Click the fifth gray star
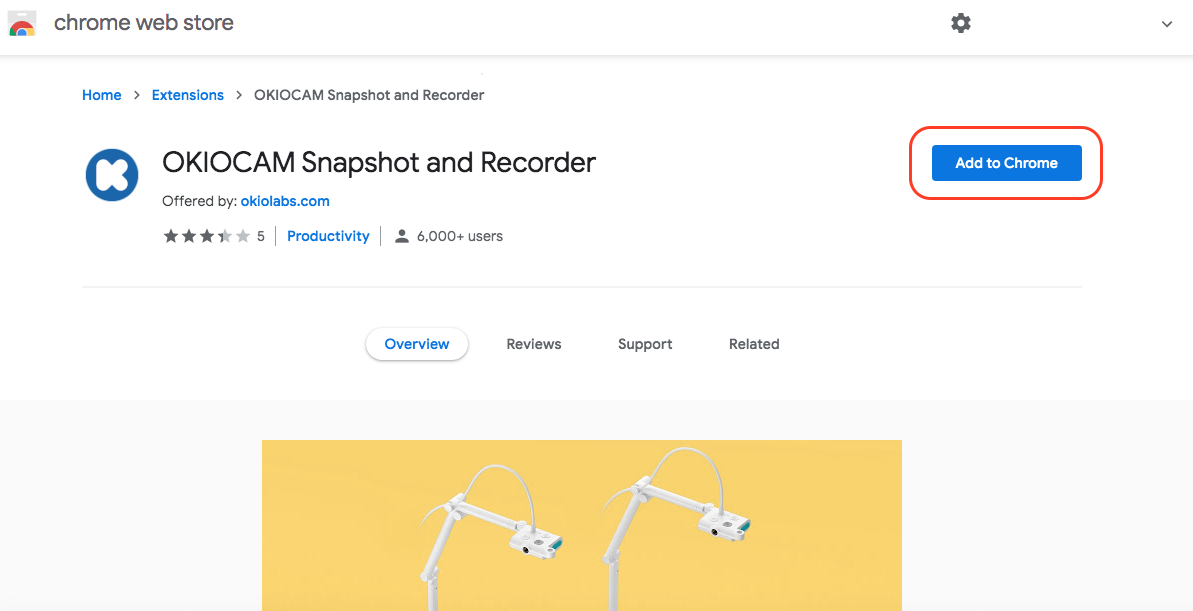This screenshot has height=611, width=1193. [243, 236]
